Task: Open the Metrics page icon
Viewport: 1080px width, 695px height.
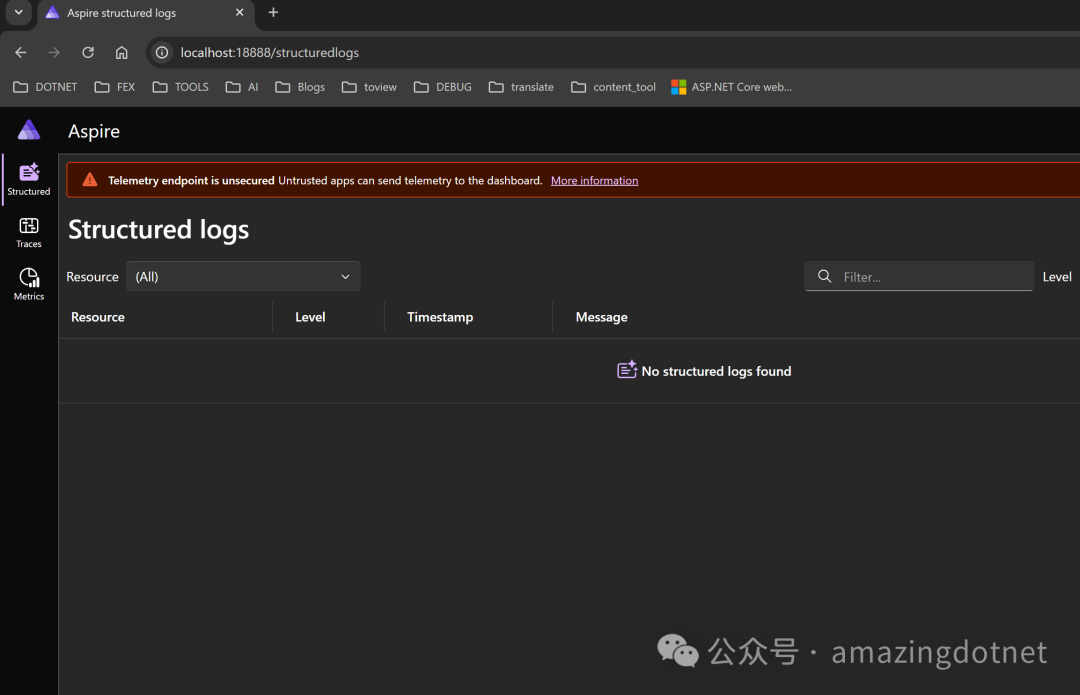Action: point(29,284)
